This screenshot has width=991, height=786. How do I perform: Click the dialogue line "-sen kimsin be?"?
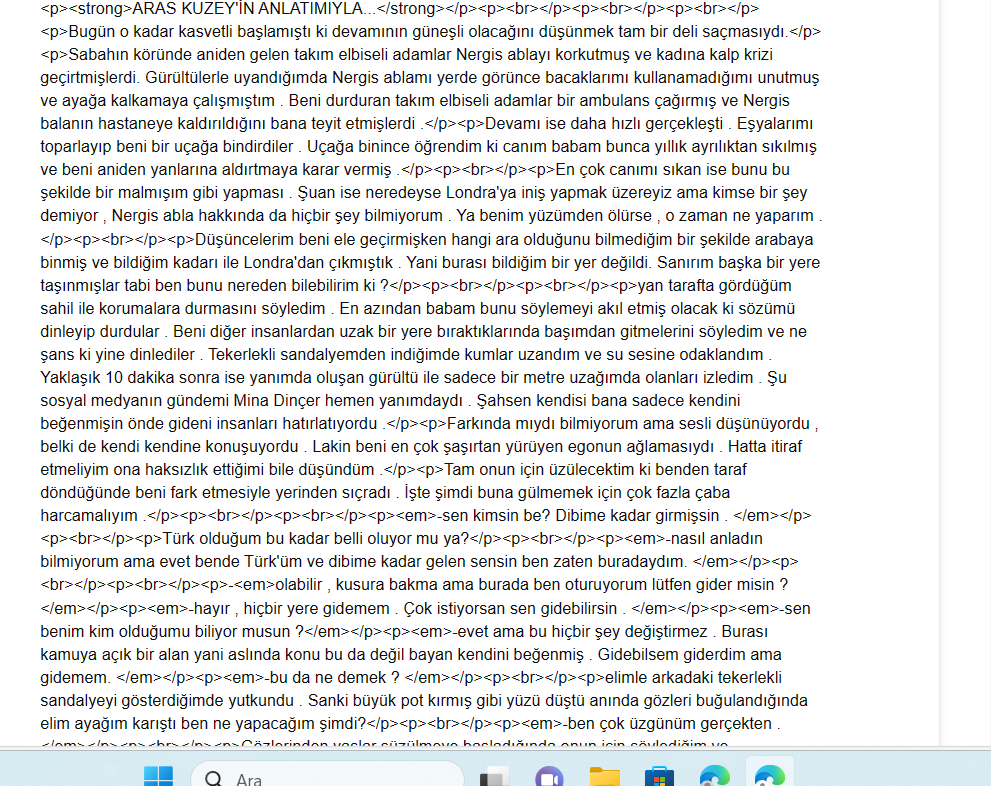pos(494,516)
